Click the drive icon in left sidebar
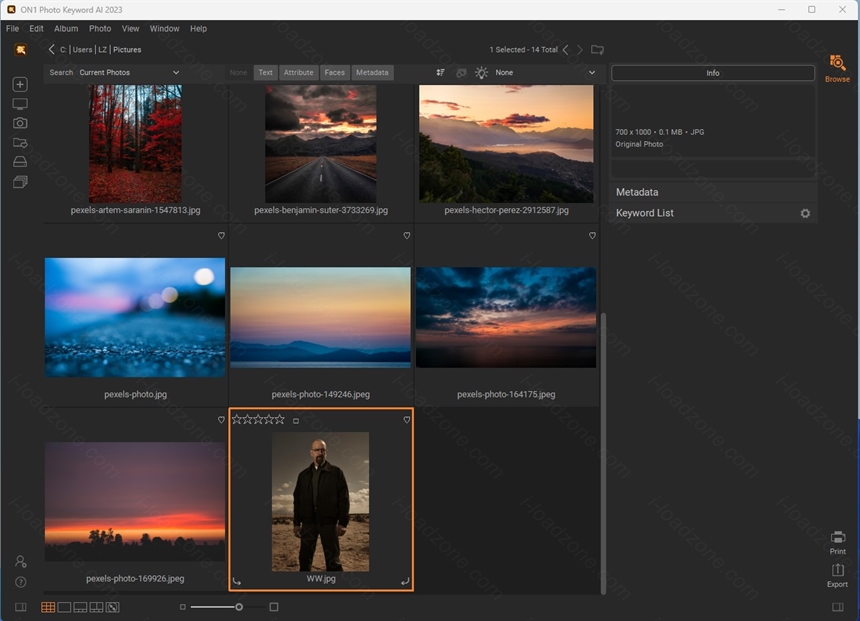This screenshot has width=860, height=621. coord(20,162)
